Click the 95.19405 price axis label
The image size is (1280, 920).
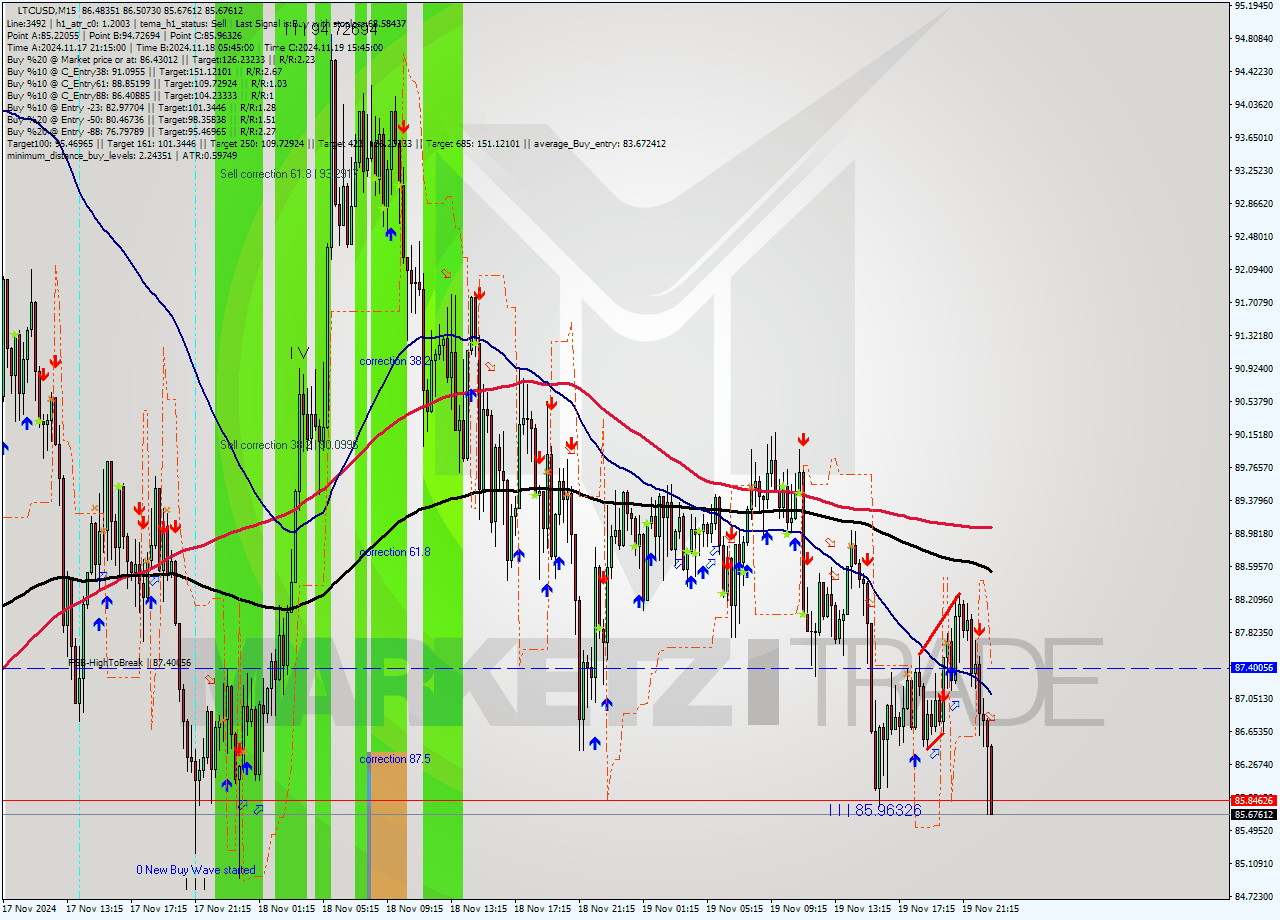(x=1254, y=5)
